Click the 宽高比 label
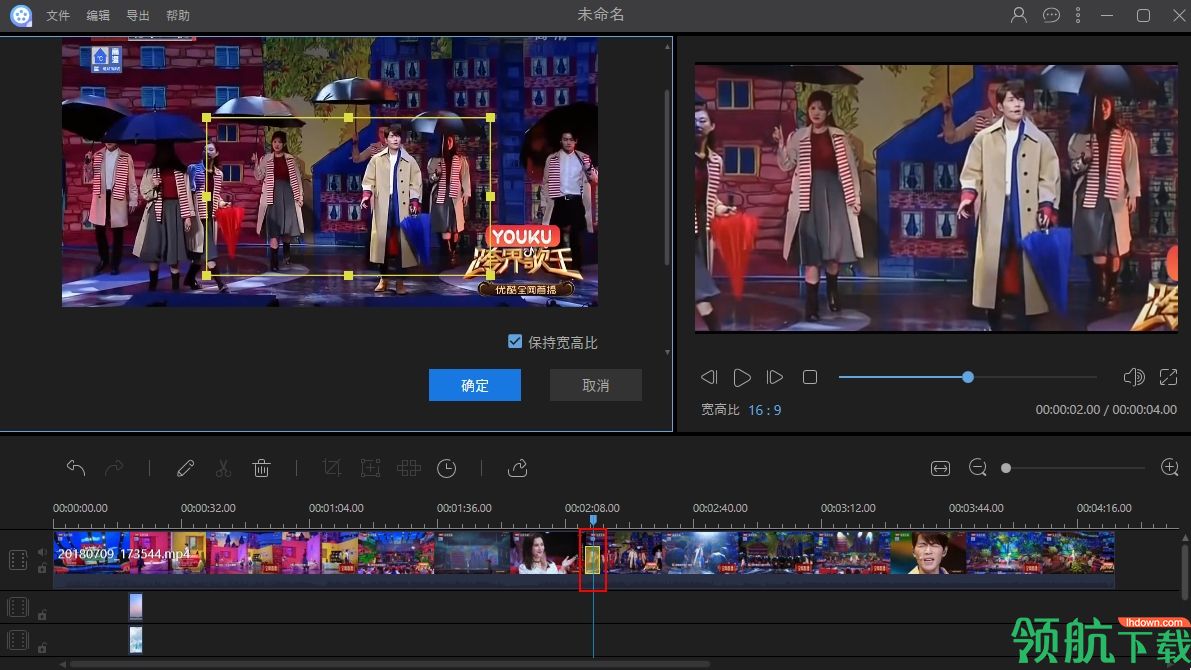The height and width of the screenshot is (670, 1191). (x=720, y=409)
